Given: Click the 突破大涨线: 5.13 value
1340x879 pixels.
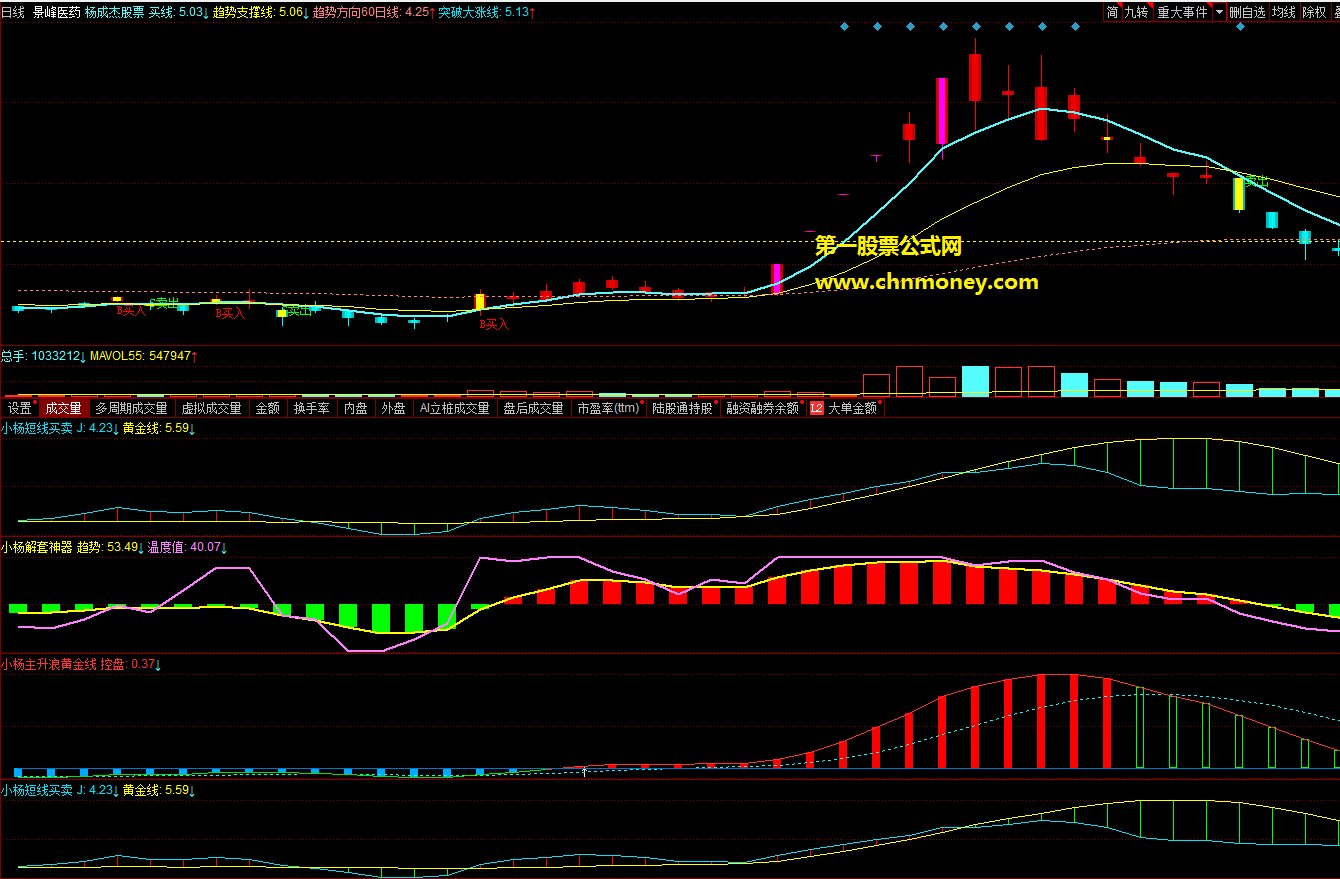Looking at the screenshot, I should pyautogui.click(x=486, y=12).
